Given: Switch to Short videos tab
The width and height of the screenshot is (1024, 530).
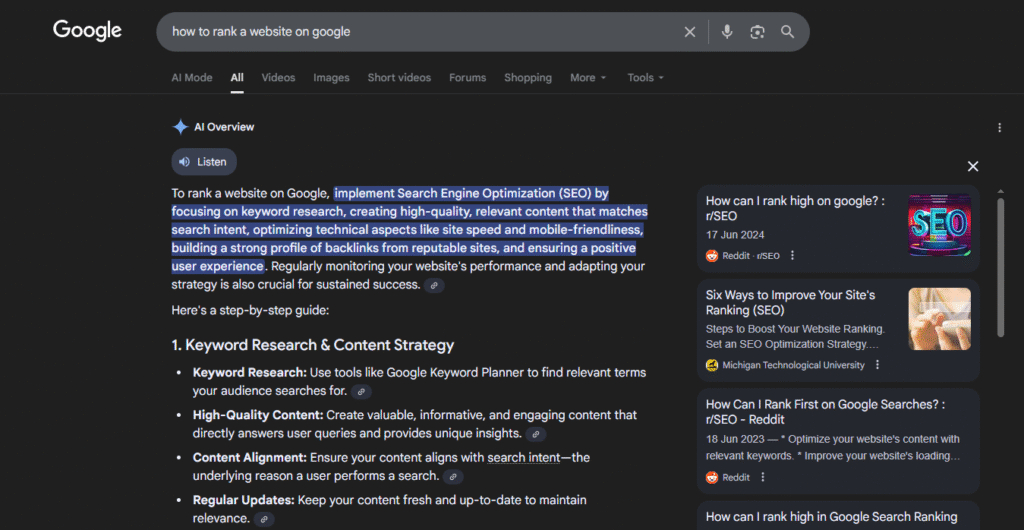Looking at the screenshot, I should [399, 78].
